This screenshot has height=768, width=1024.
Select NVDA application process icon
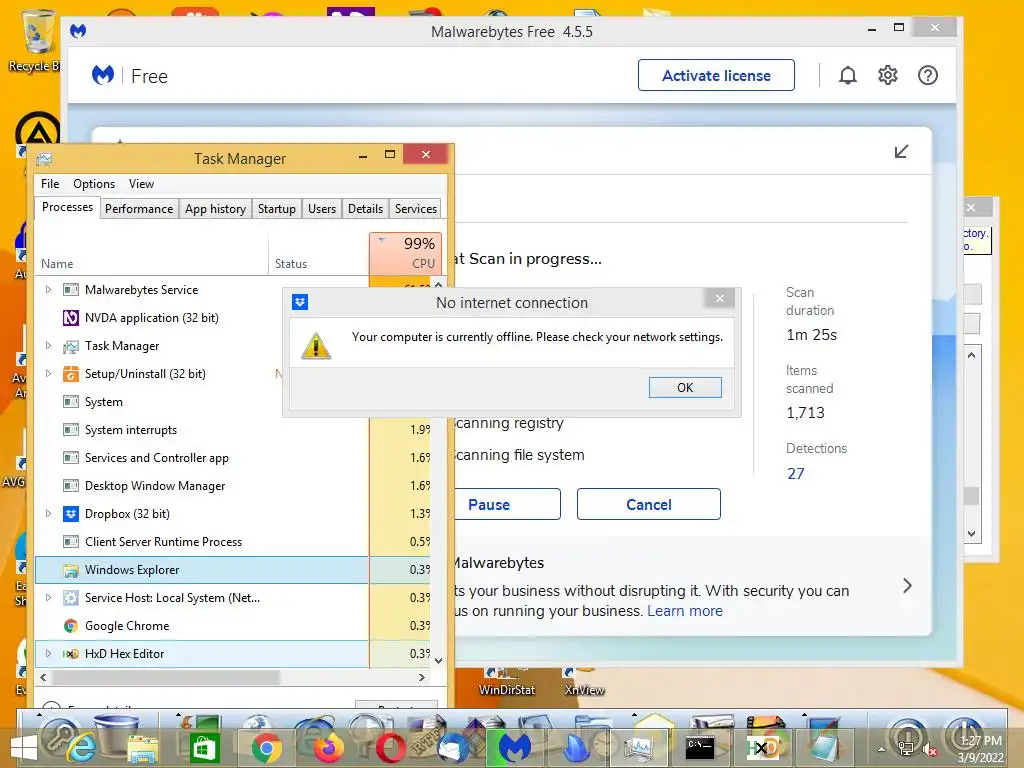(x=71, y=318)
